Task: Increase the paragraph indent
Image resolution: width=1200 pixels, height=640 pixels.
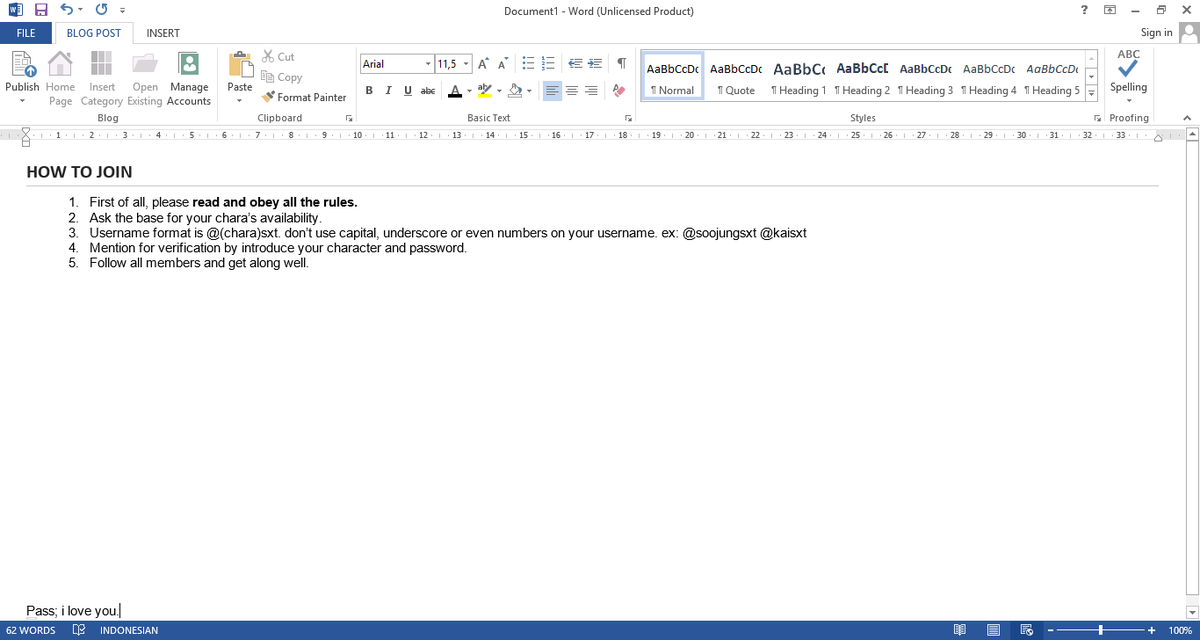Action: tap(595, 64)
